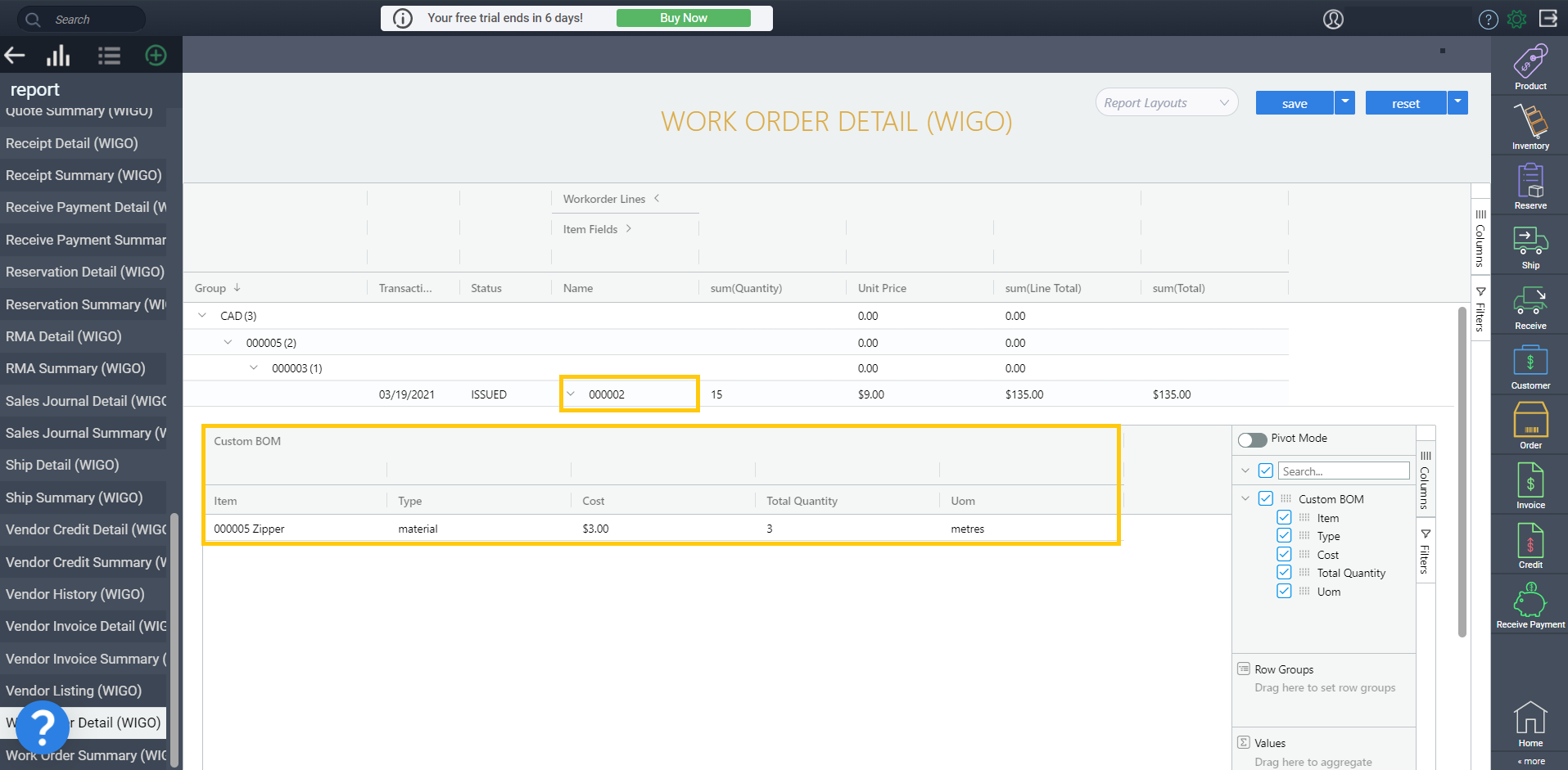
Task: Open the Order module
Action: [x=1530, y=426]
